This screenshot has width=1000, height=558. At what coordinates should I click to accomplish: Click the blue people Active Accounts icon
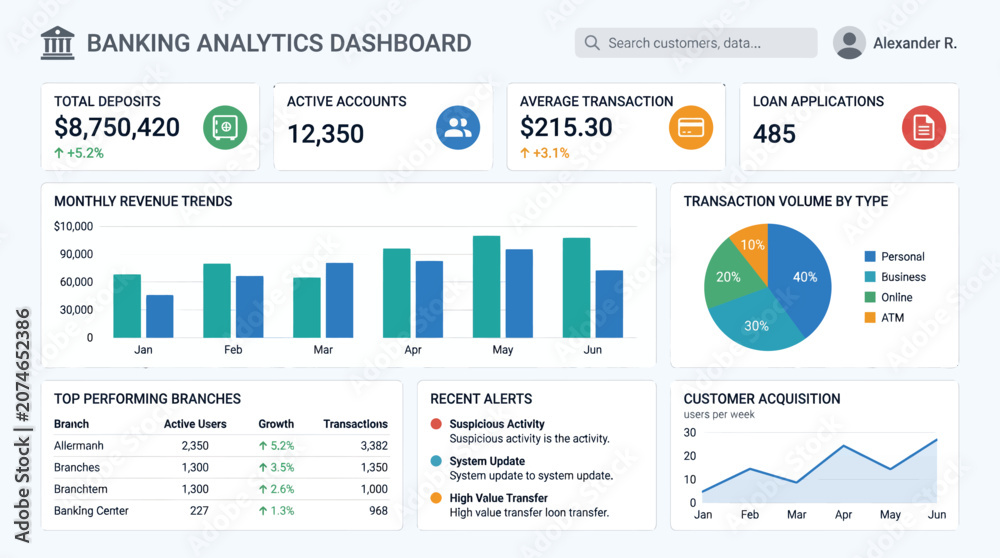(458, 128)
